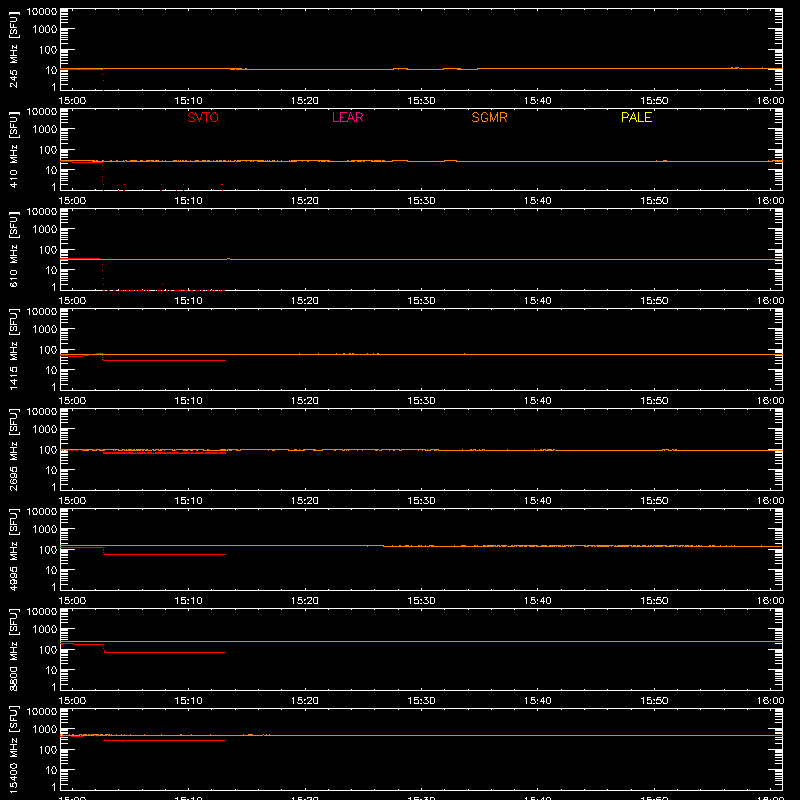Select the 1415 MHz [SFU] axis title
800x800 pixels.
point(13,350)
